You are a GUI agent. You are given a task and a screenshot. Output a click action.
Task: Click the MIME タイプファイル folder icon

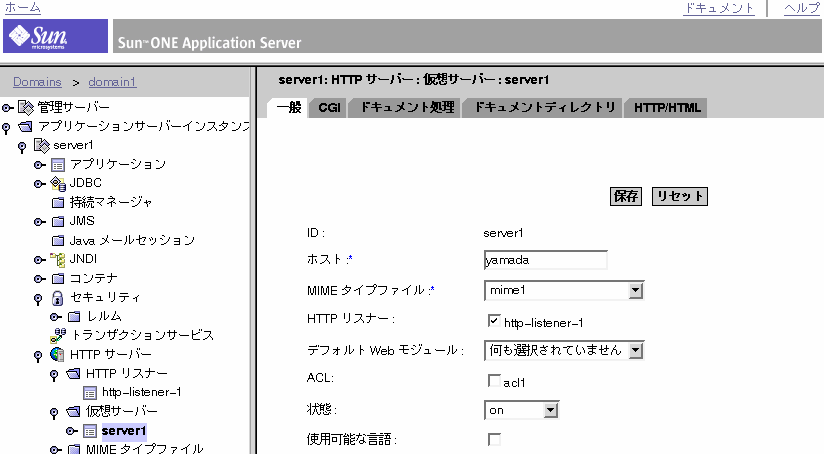74,449
